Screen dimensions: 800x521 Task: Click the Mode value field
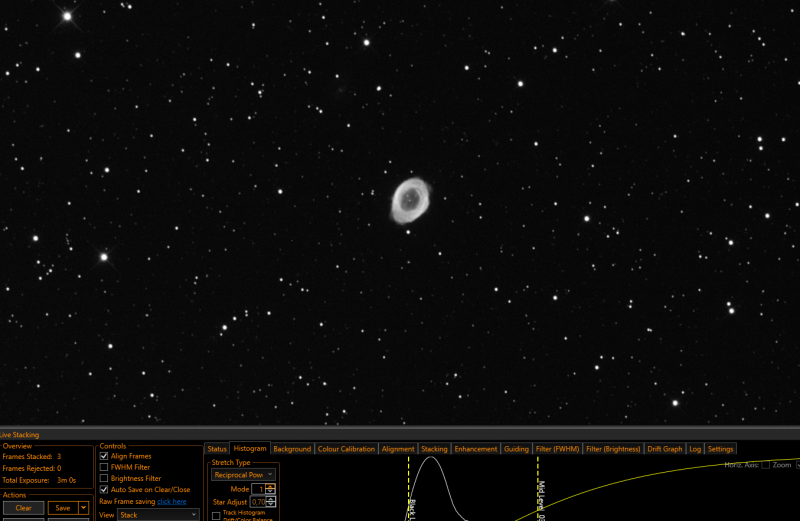pyautogui.click(x=258, y=489)
